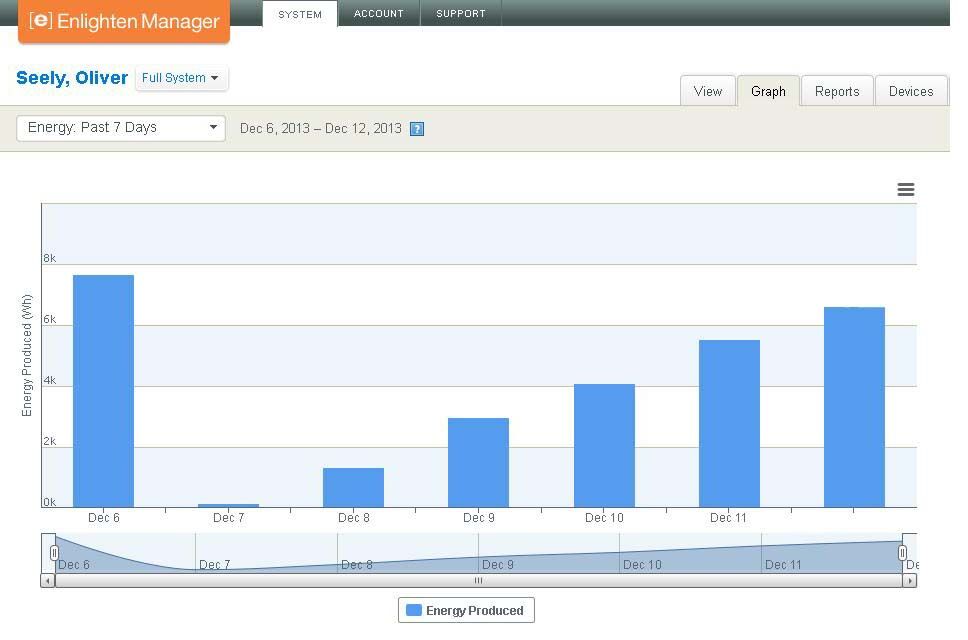Open the chart hamburger export menu

tap(905, 190)
